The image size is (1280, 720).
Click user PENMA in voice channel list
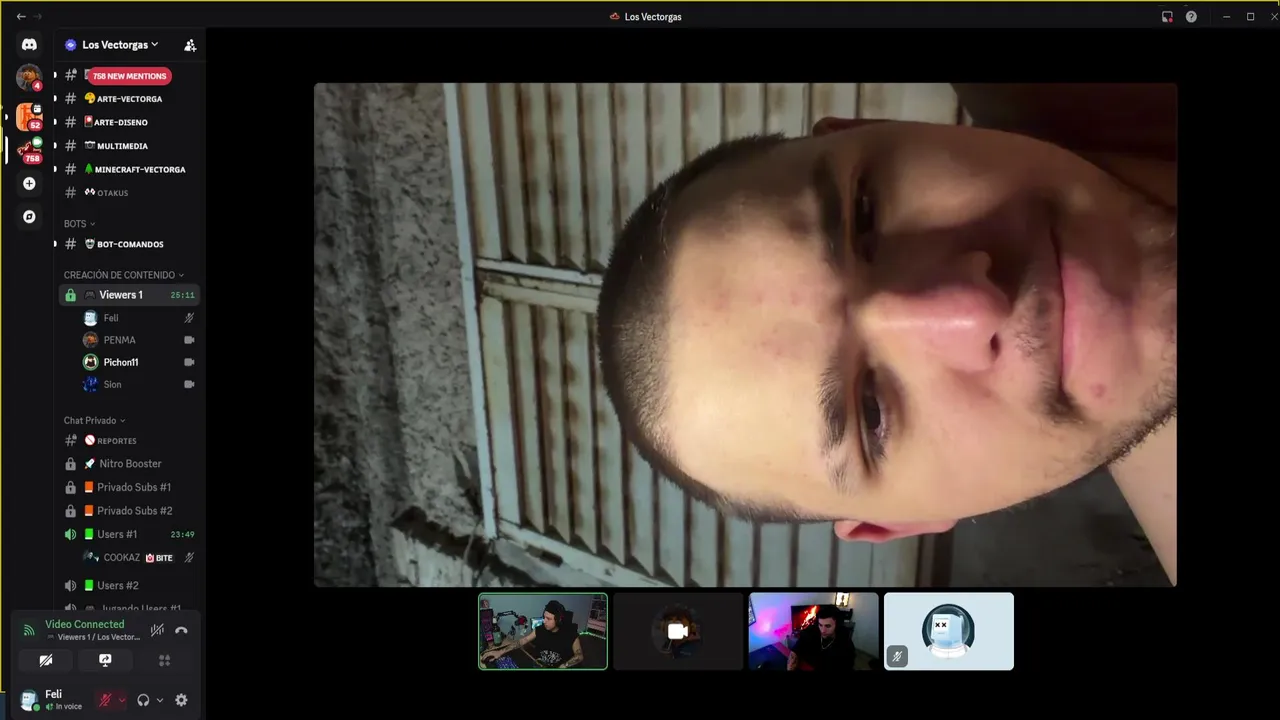[119, 340]
